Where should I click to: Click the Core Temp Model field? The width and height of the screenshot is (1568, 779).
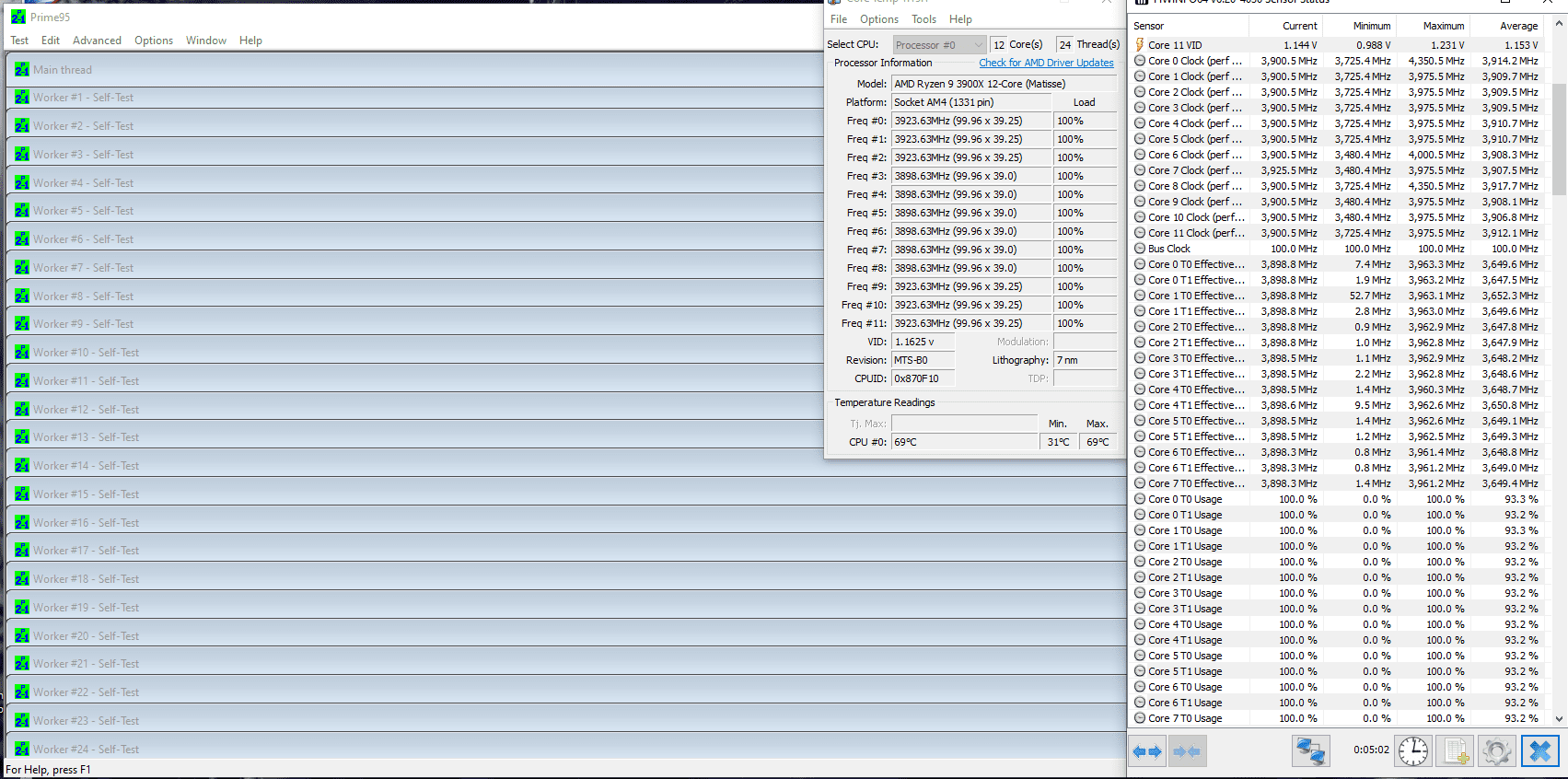(1004, 84)
